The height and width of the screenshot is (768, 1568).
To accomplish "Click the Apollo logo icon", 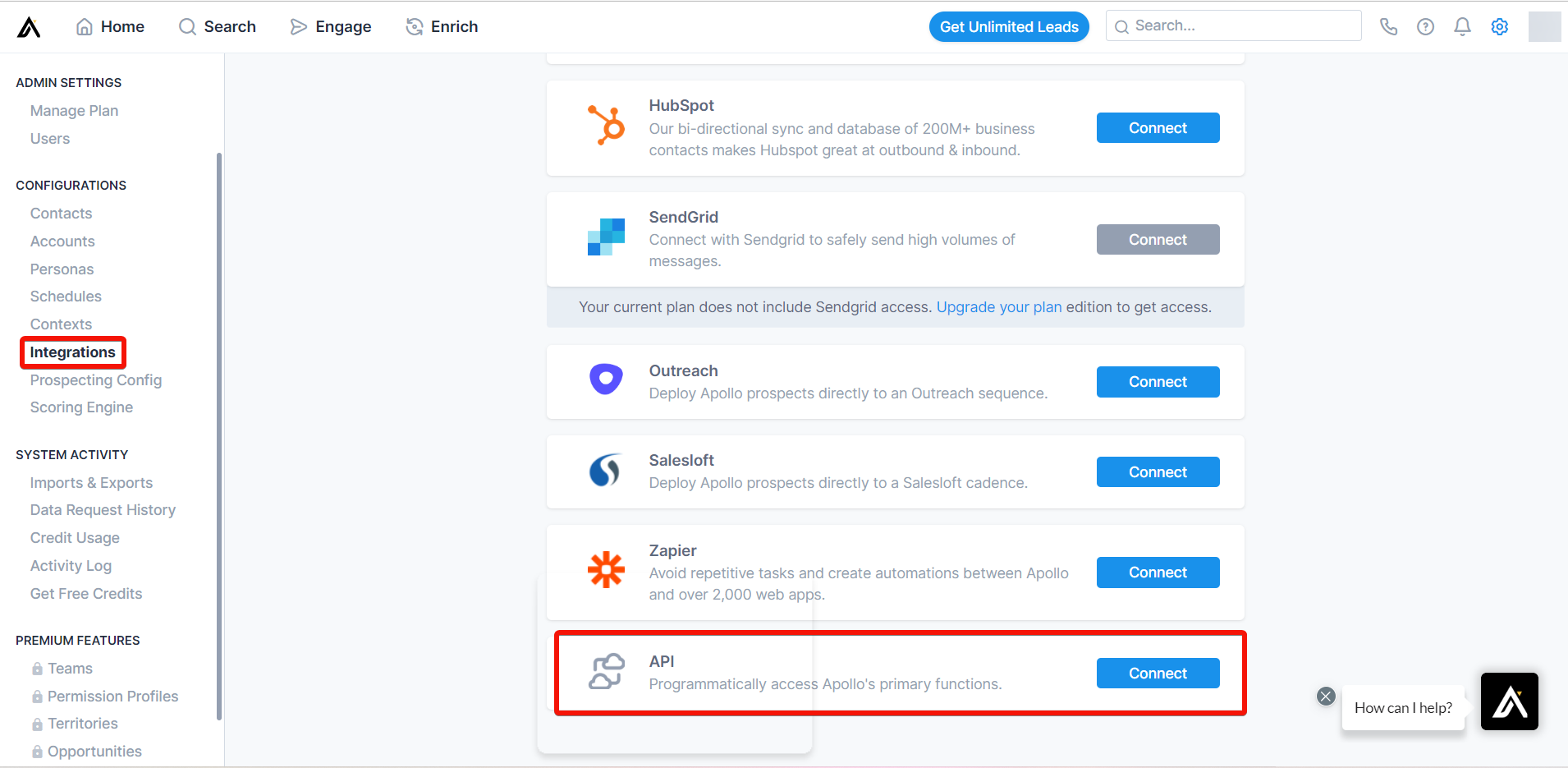I will pos(29,27).
